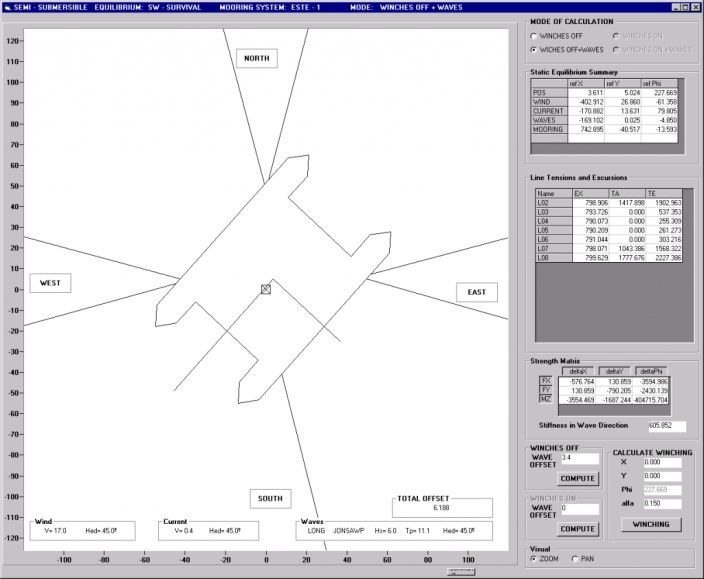Click the horizontal scrollbar thumb below plot
The image size is (704, 579).
point(461,572)
